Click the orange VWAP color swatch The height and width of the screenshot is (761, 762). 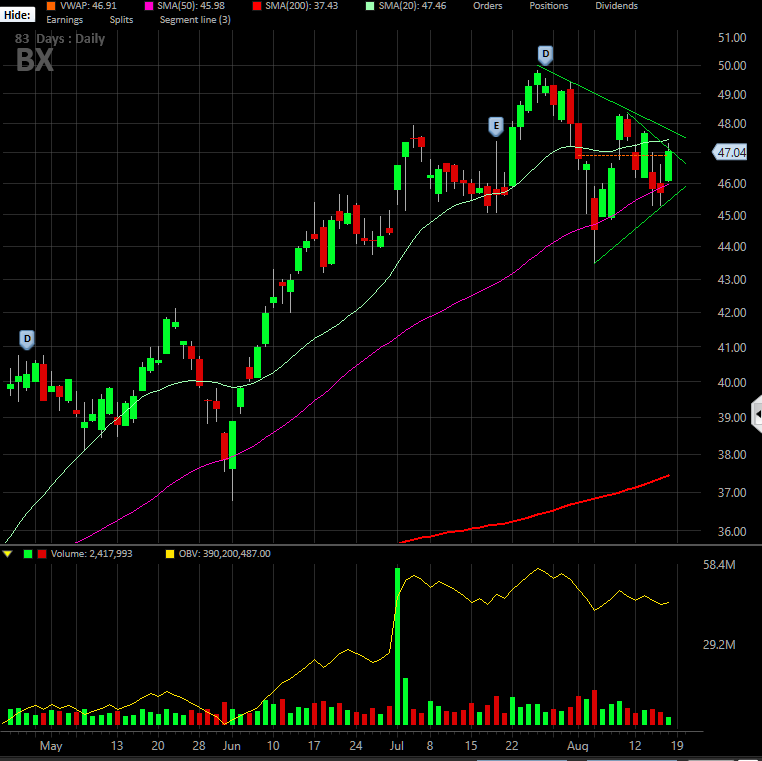(51, 6)
